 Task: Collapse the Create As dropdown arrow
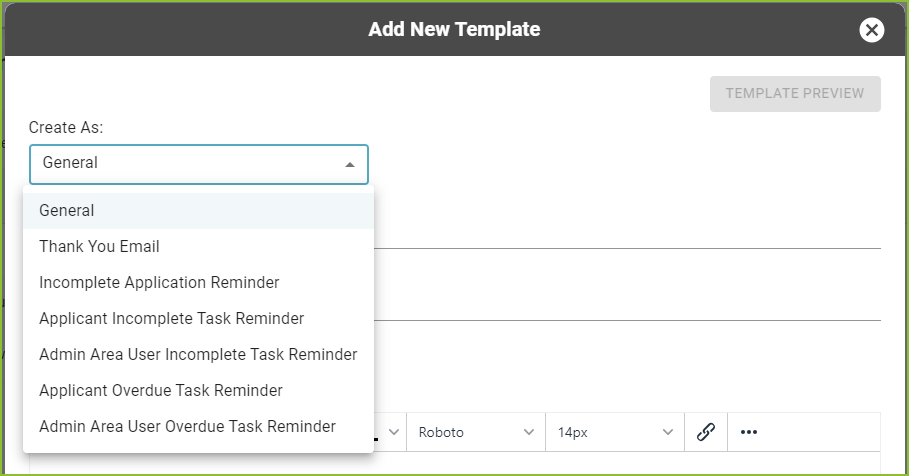point(350,165)
